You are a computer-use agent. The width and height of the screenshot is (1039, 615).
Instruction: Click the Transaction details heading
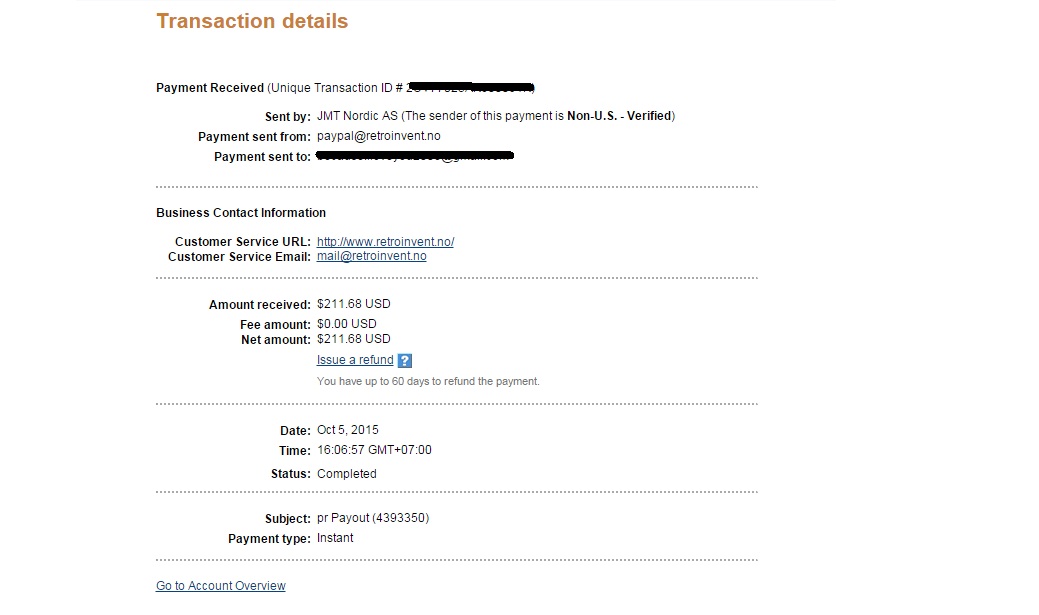tap(252, 21)
